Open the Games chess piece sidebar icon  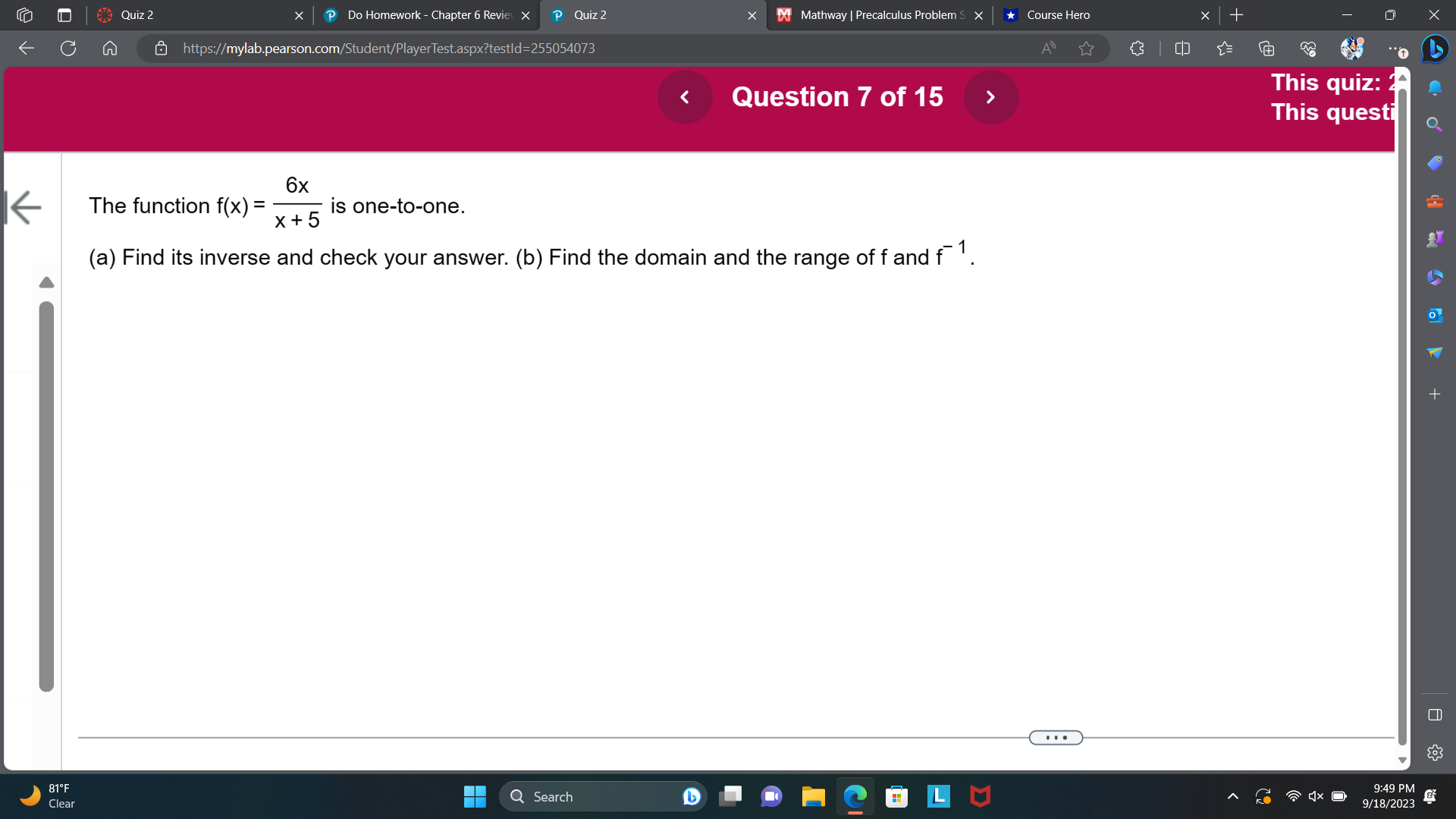click(1435, 237)
